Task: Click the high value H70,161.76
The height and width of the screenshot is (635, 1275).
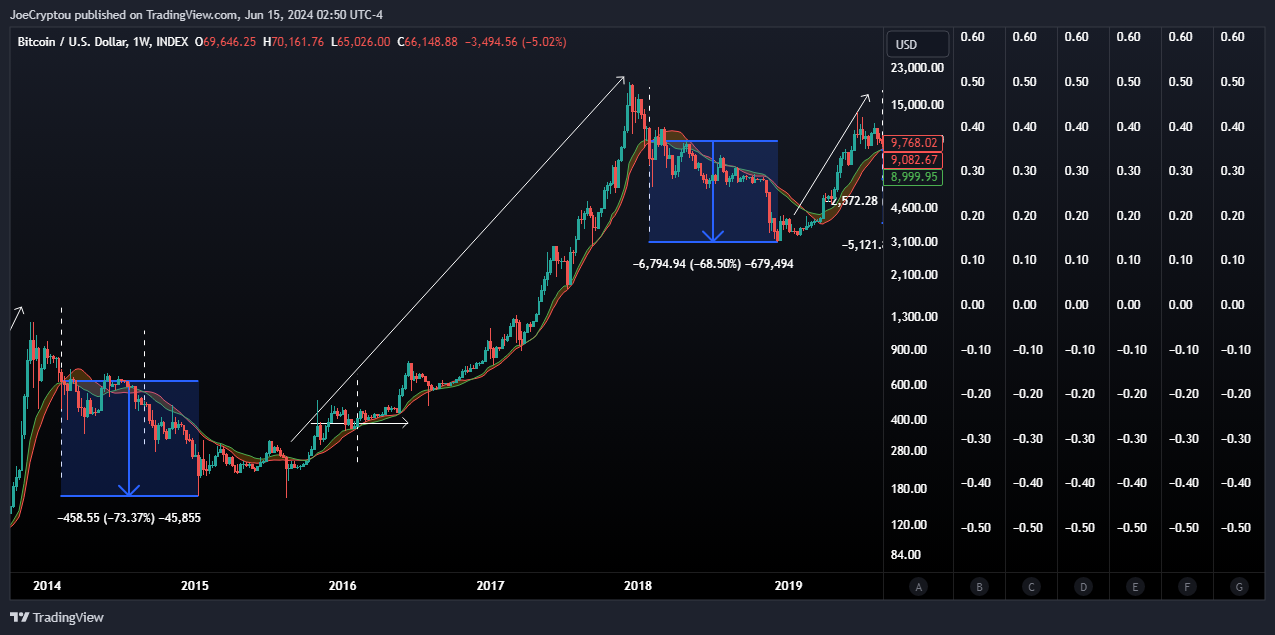Action: pyautogui.click(x=293, y=42)
